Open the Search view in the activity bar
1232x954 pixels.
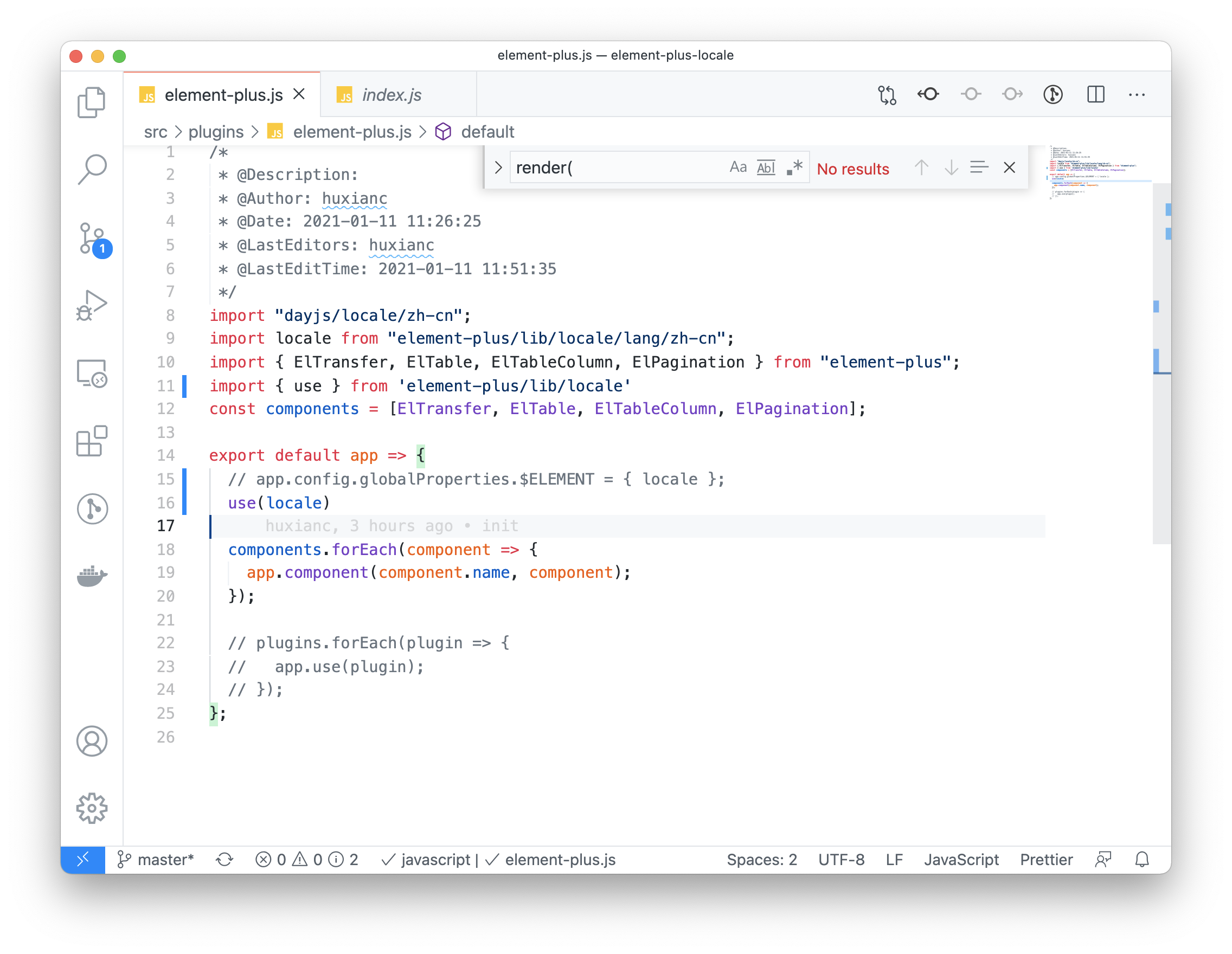coord(92,169)
